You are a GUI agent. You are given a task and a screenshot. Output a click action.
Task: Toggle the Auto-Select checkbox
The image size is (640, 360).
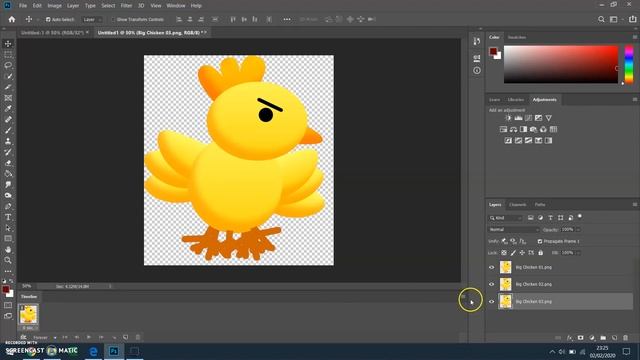(x=48, y=19)
